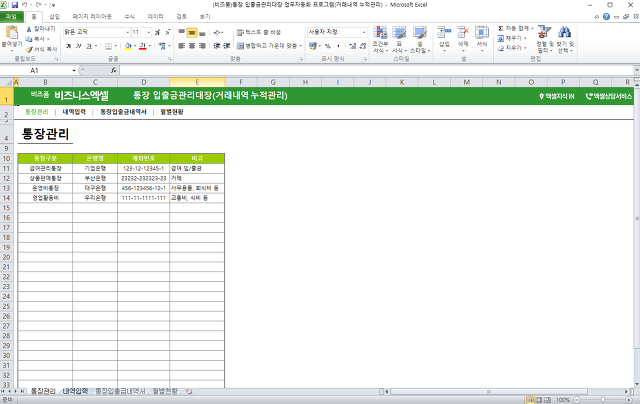Click the Copy (복사) icon

point(29,39)
